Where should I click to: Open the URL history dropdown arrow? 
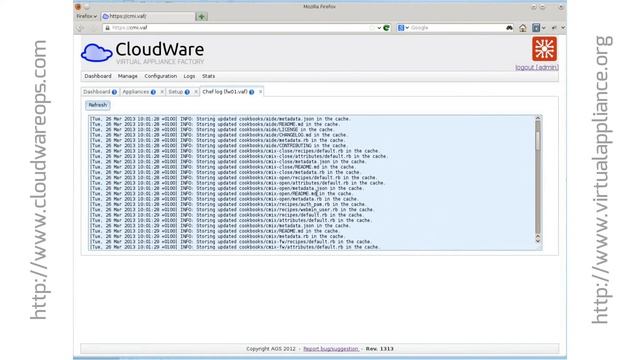click(x=379, y=28)
